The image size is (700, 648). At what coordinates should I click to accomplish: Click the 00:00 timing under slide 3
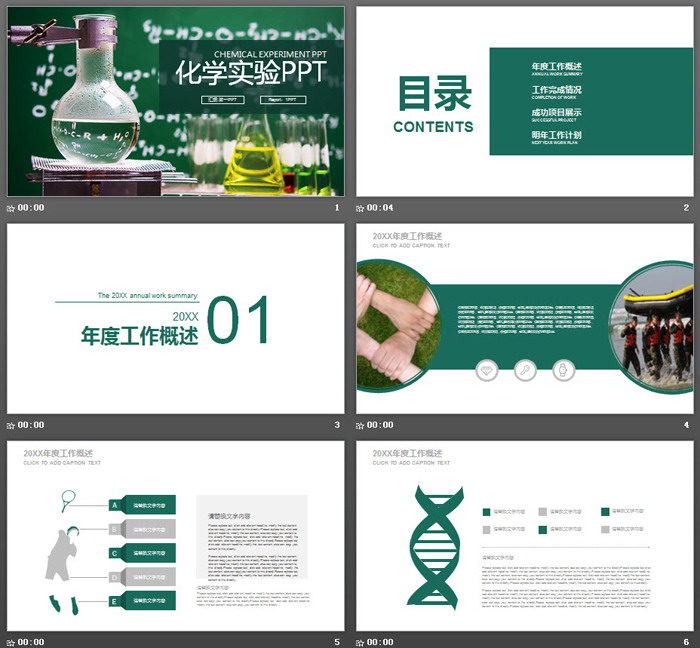(x=31, y=425)
